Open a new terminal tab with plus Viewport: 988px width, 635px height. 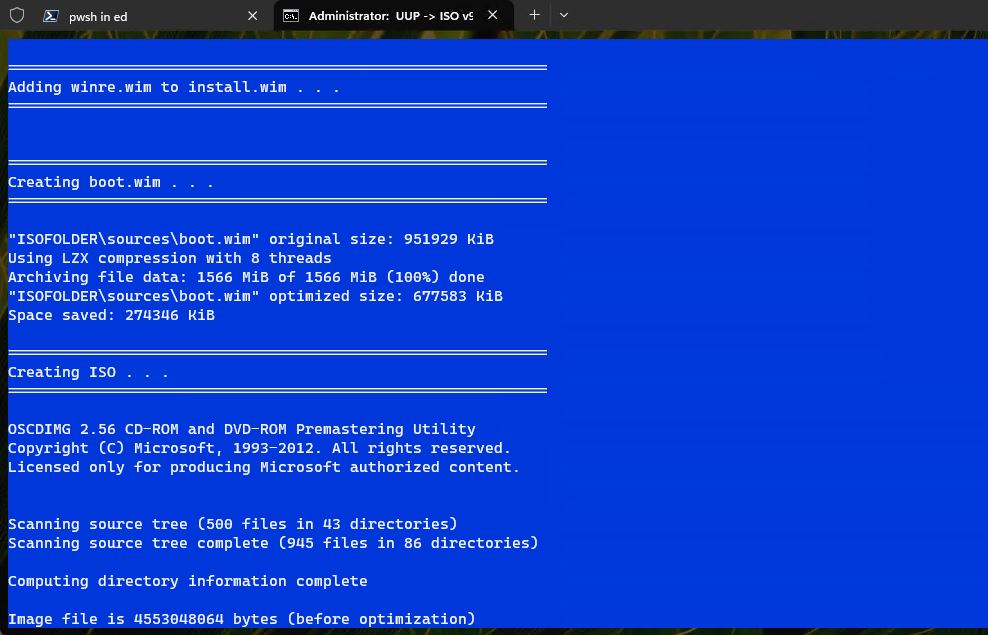pos(534,15)
